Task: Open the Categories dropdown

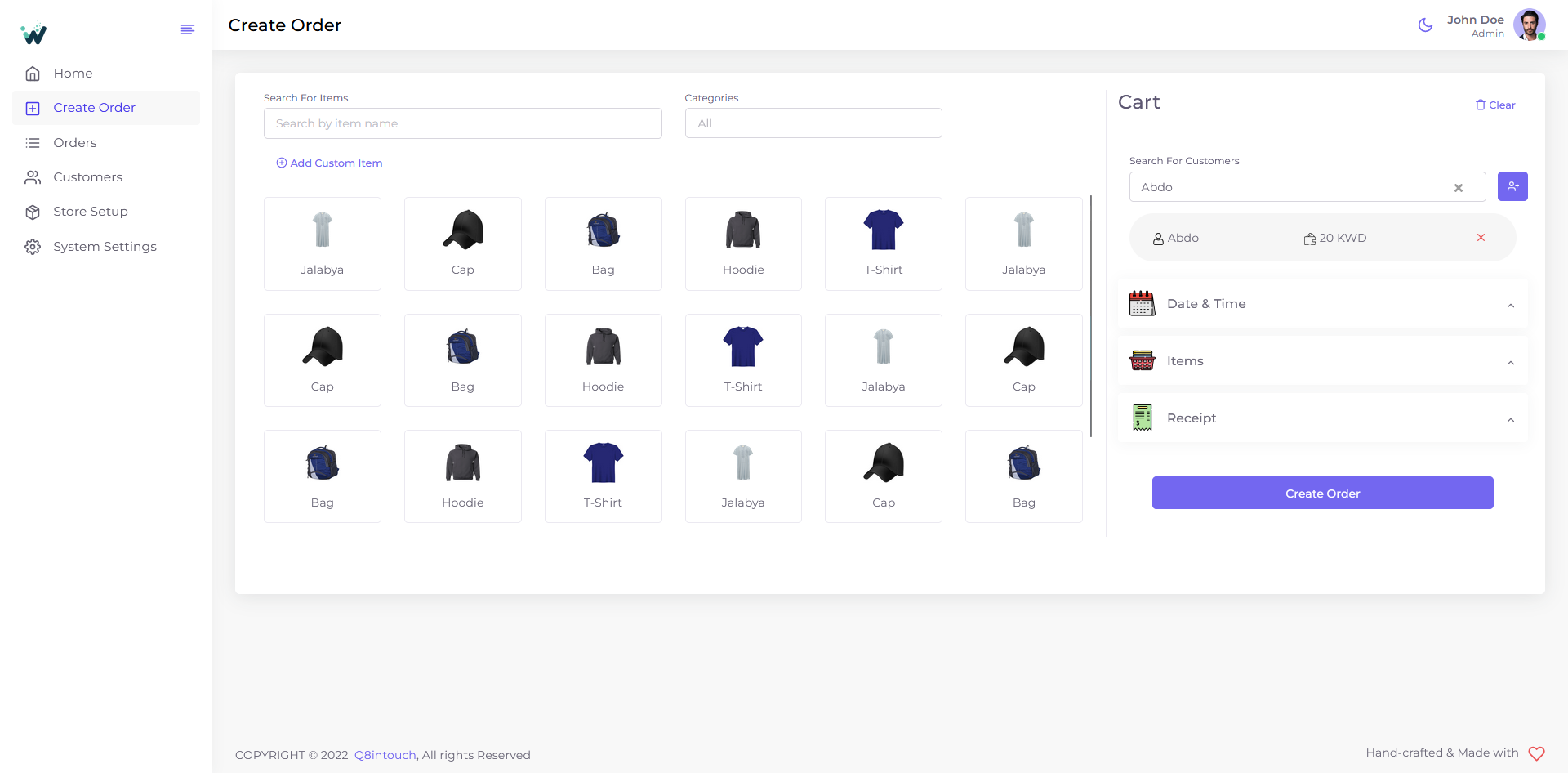Action: pyautogui.click(x=813, y=123)
